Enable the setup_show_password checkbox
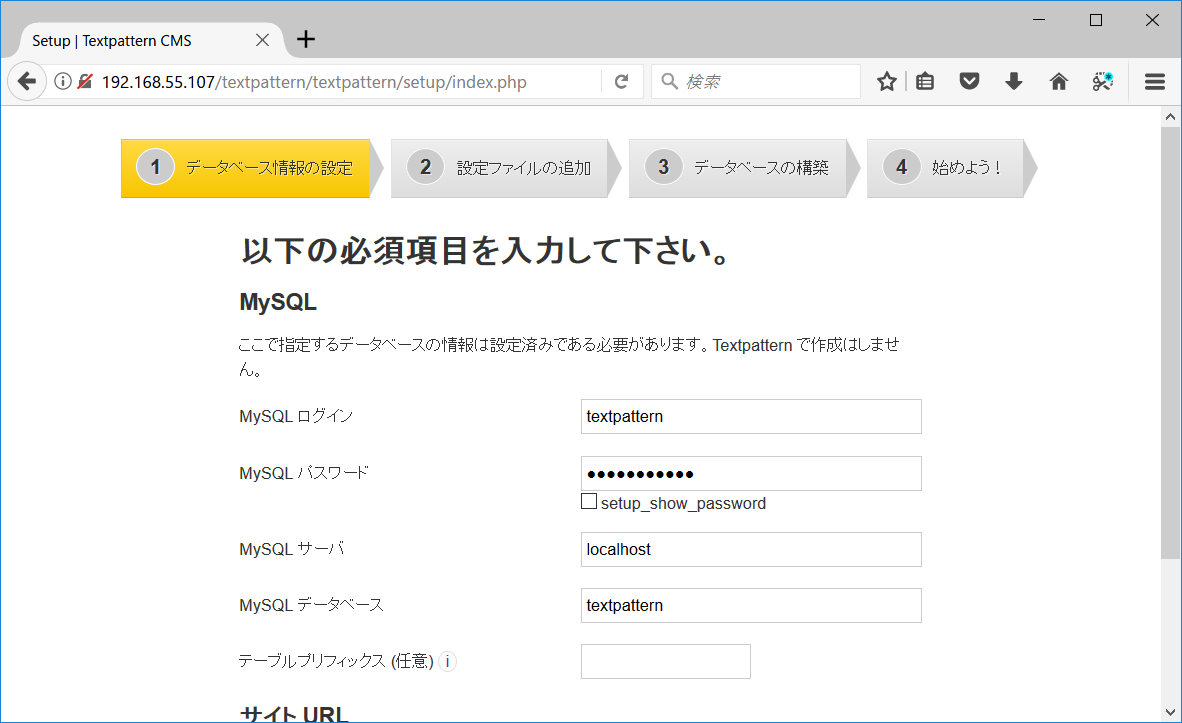The height and width of the screenshot is (723, 1182). [x=589, y=500]
